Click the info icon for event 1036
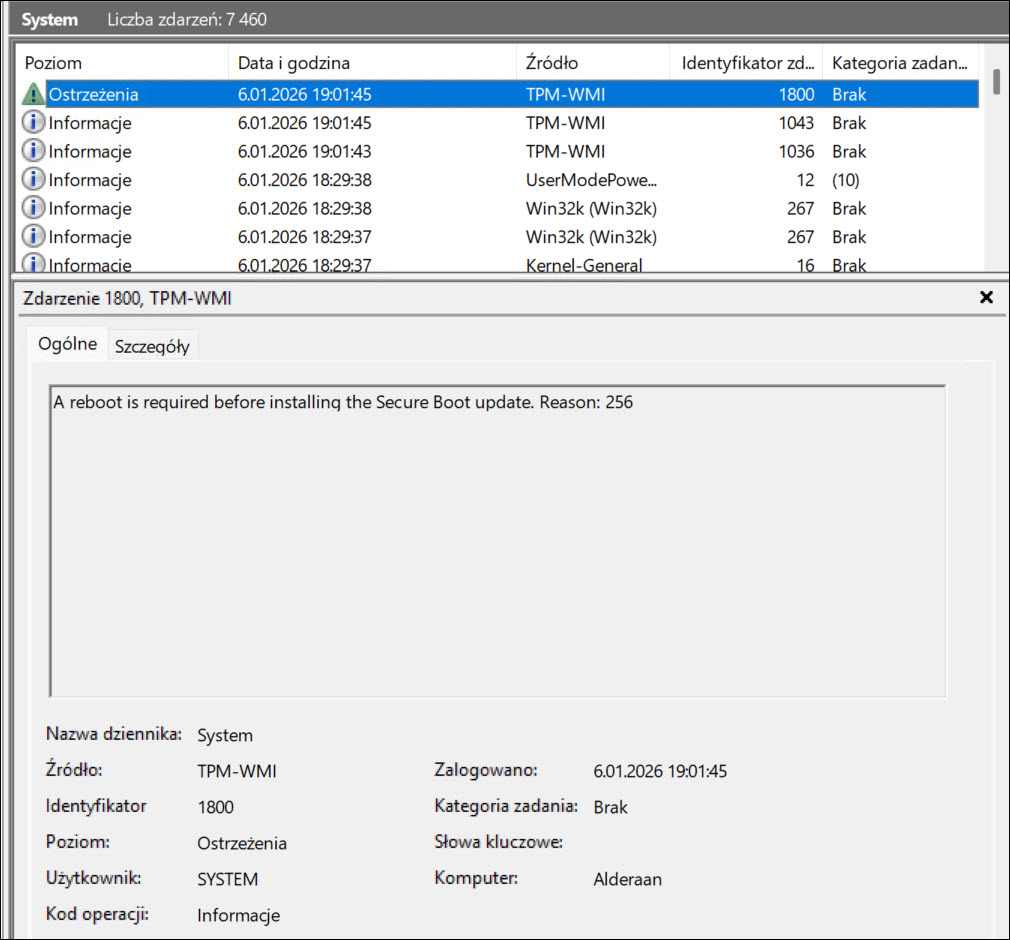Screen dimensions: 1010x940 33,151
